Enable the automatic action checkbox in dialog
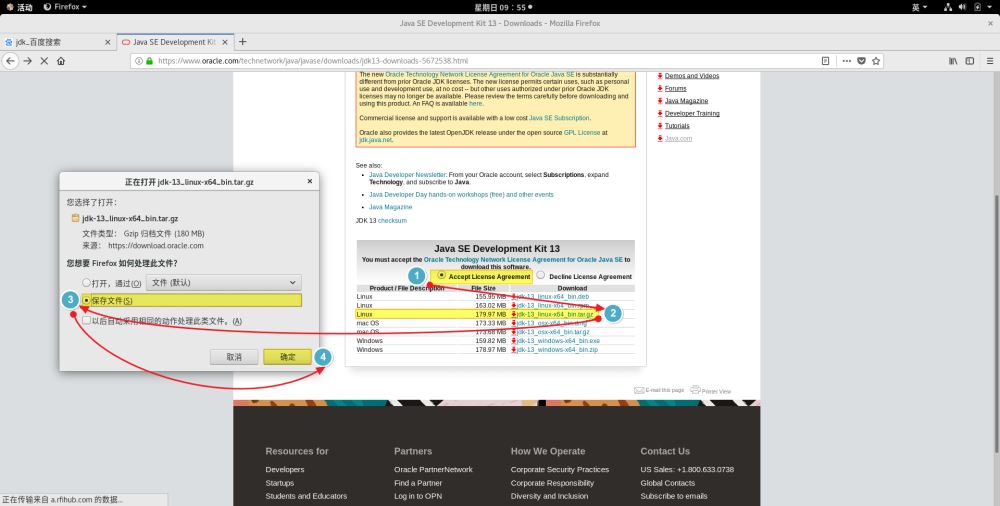Image resolution: width=1000 pixels, height=506 pixels. (85, 321)
